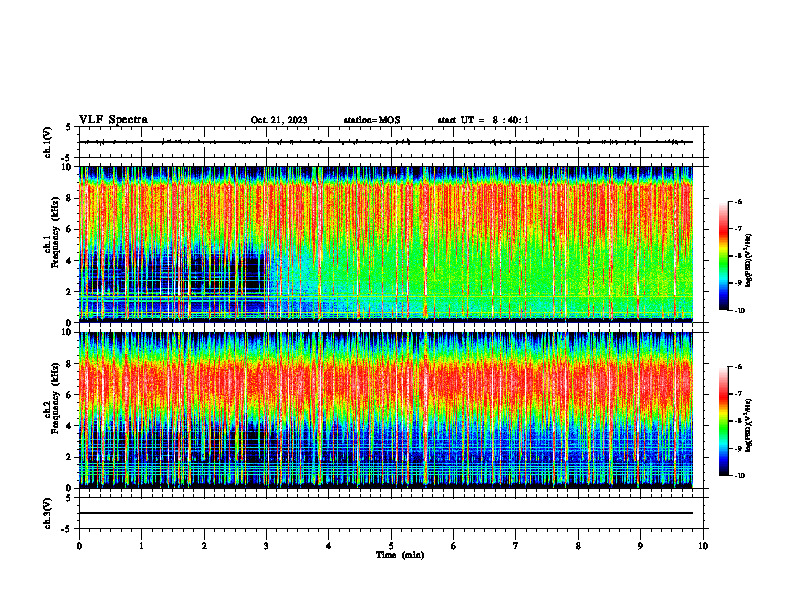Click the "-10" label on ch.2 color bar
Image resolution: width=792 pixels, height=612 pixels.
click(x=740, y=476)
